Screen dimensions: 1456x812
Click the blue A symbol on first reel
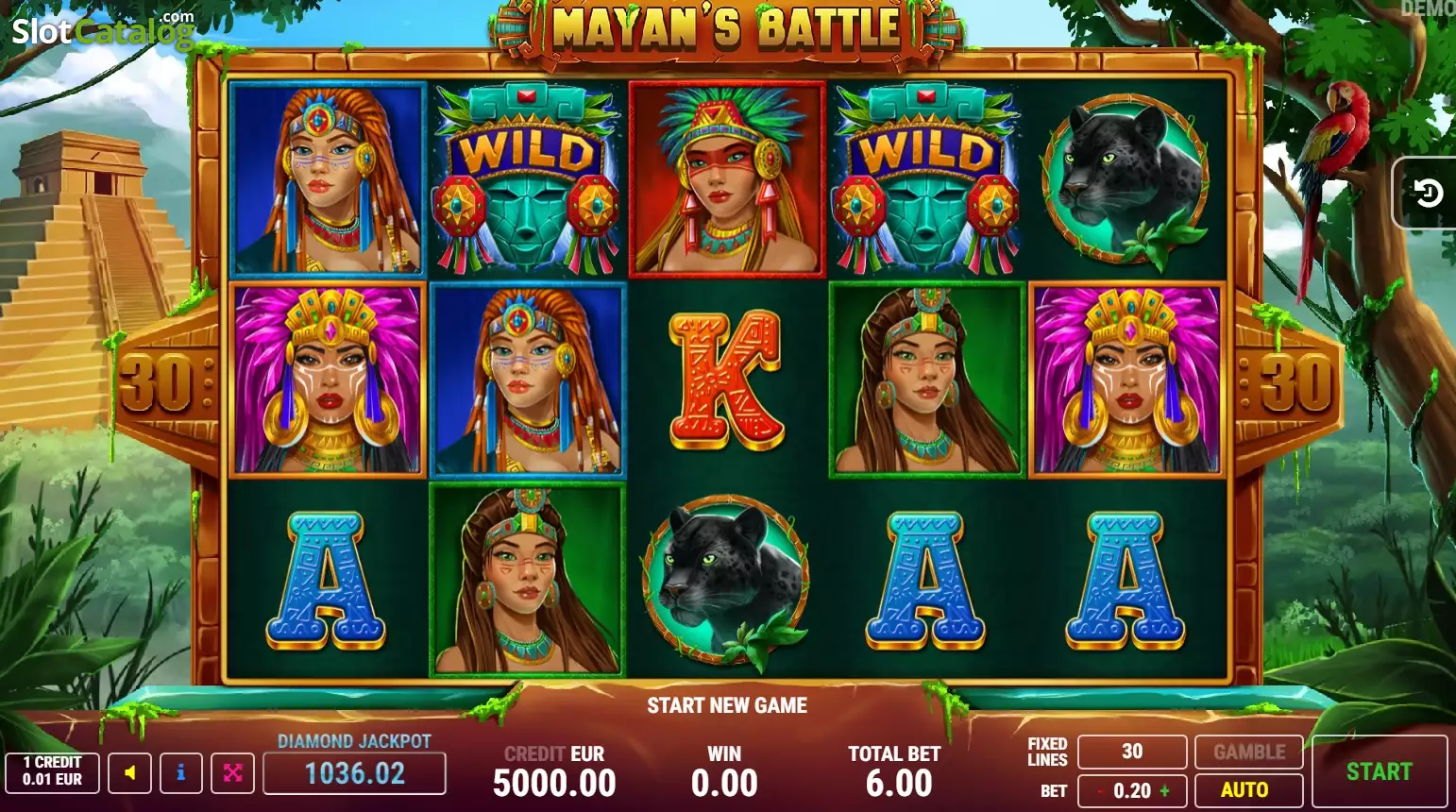326,581
